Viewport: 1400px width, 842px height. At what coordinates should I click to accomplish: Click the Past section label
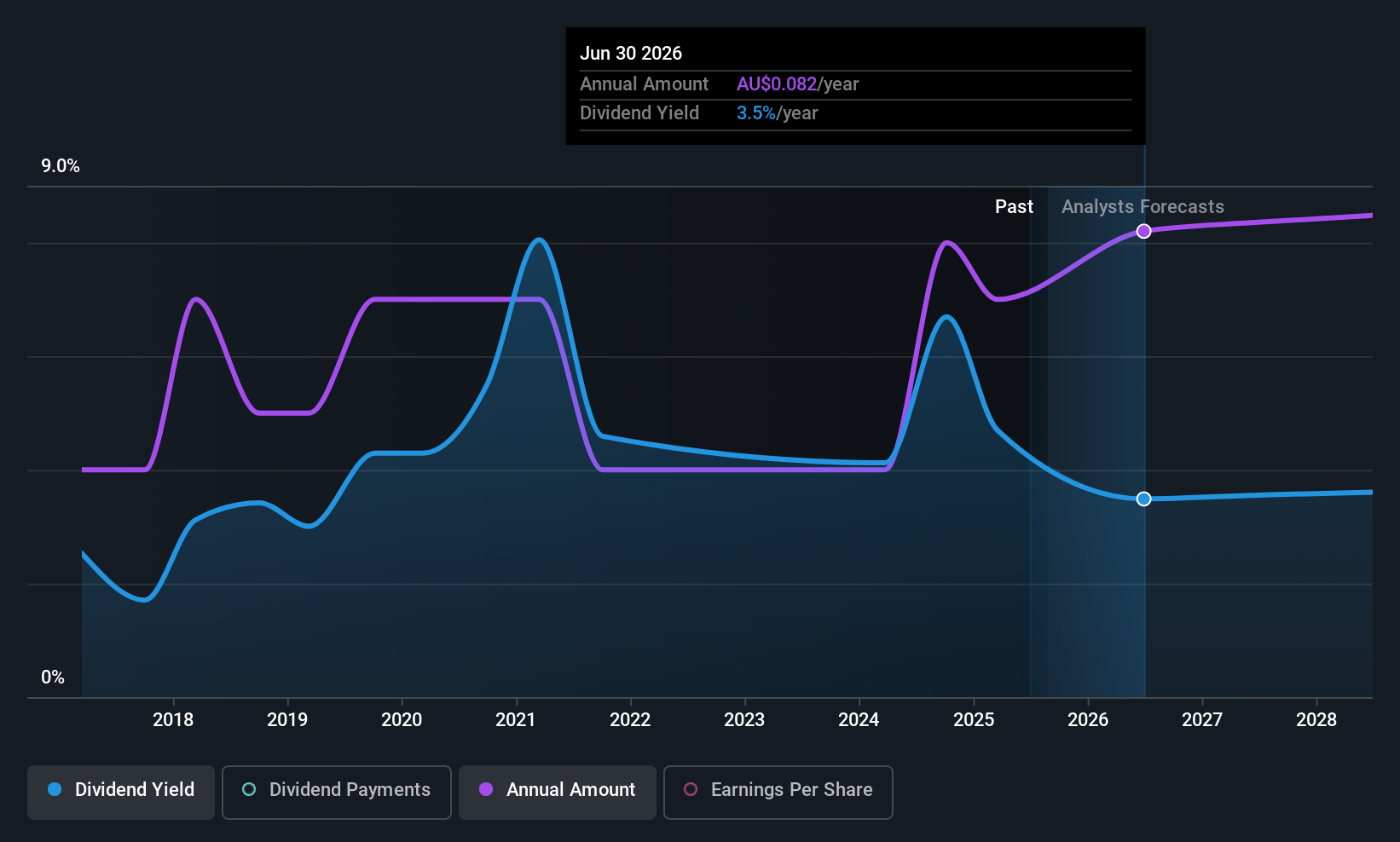click(1014, 207)
